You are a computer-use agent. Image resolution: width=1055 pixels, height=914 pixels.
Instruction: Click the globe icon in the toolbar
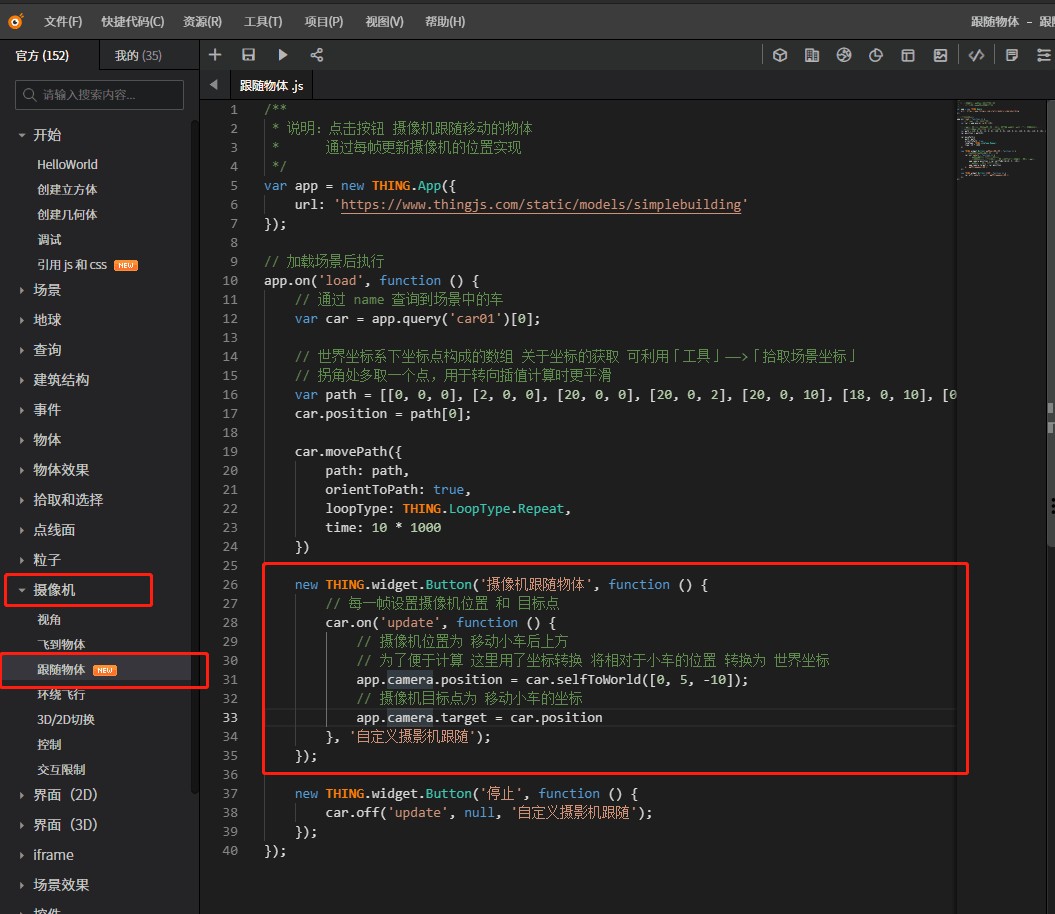(x=844, y=55)
